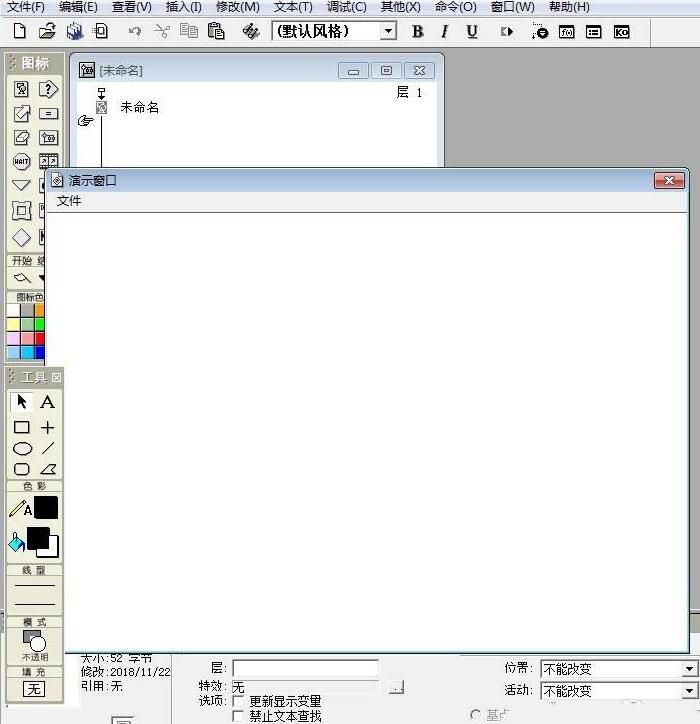Check the 更新显示变量 checkbox

238,701
